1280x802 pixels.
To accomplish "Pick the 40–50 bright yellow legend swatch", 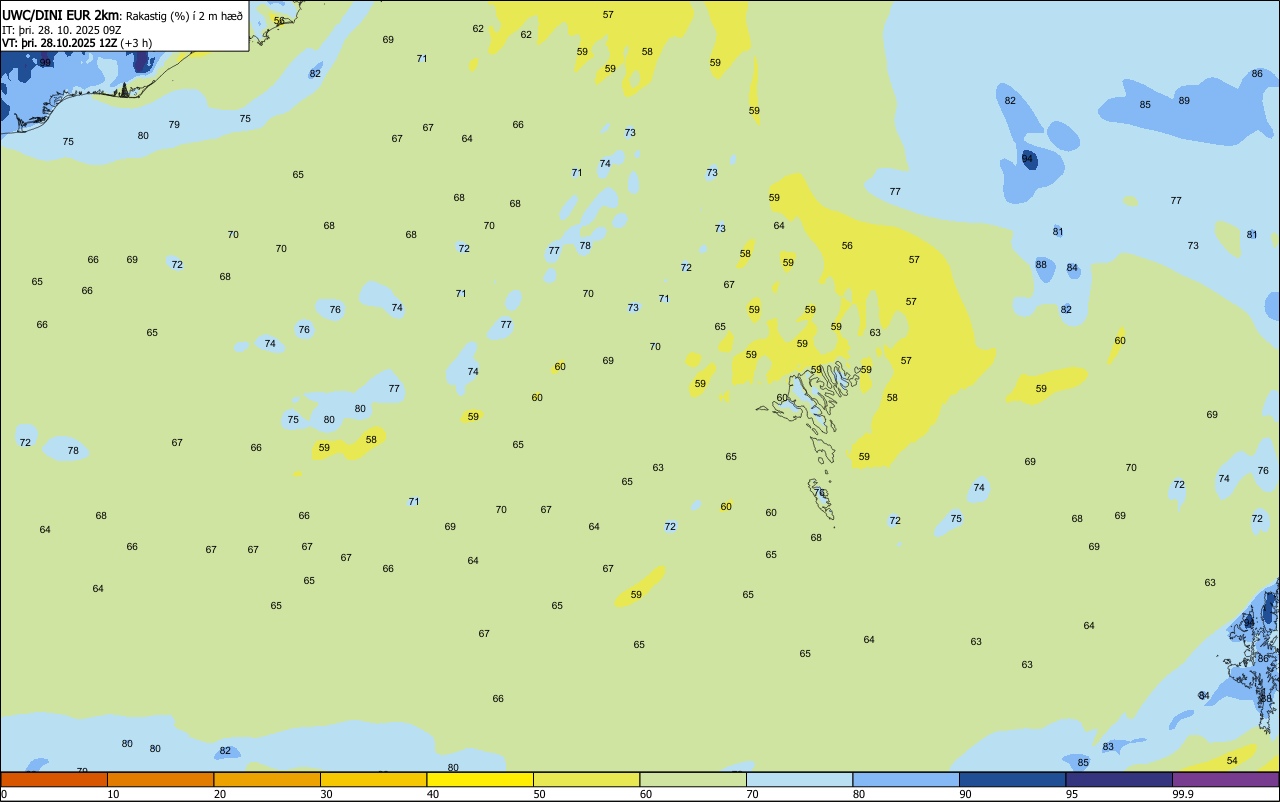I will coord(480,779).
